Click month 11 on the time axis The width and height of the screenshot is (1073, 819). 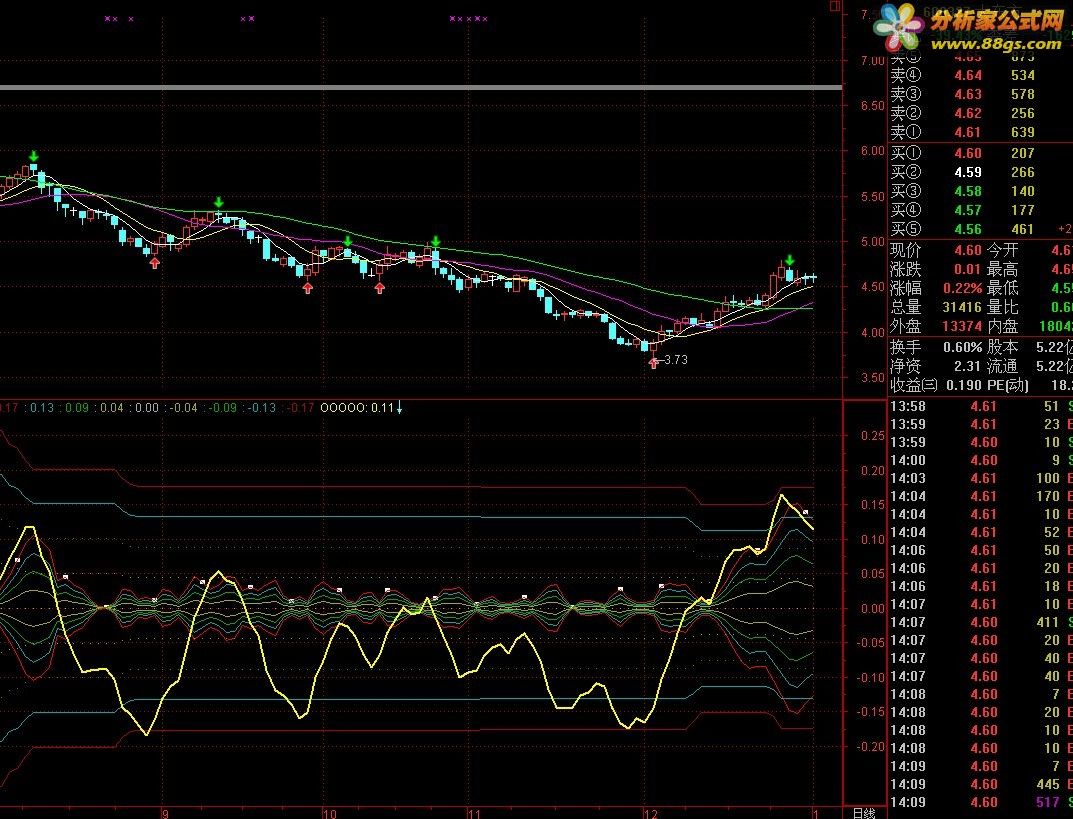pos(474,814)
